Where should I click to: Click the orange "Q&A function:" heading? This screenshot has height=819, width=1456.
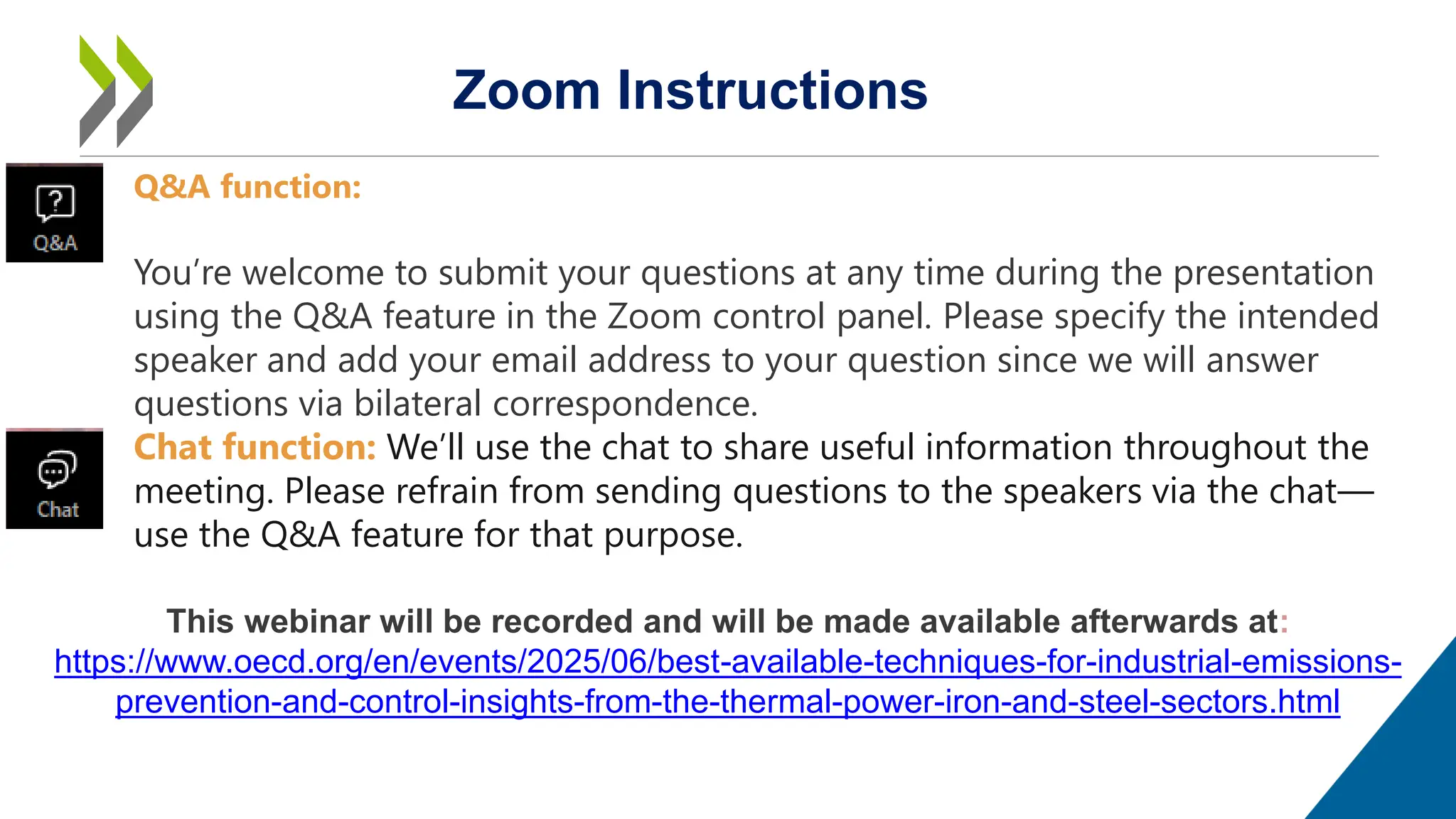(247, 187)
